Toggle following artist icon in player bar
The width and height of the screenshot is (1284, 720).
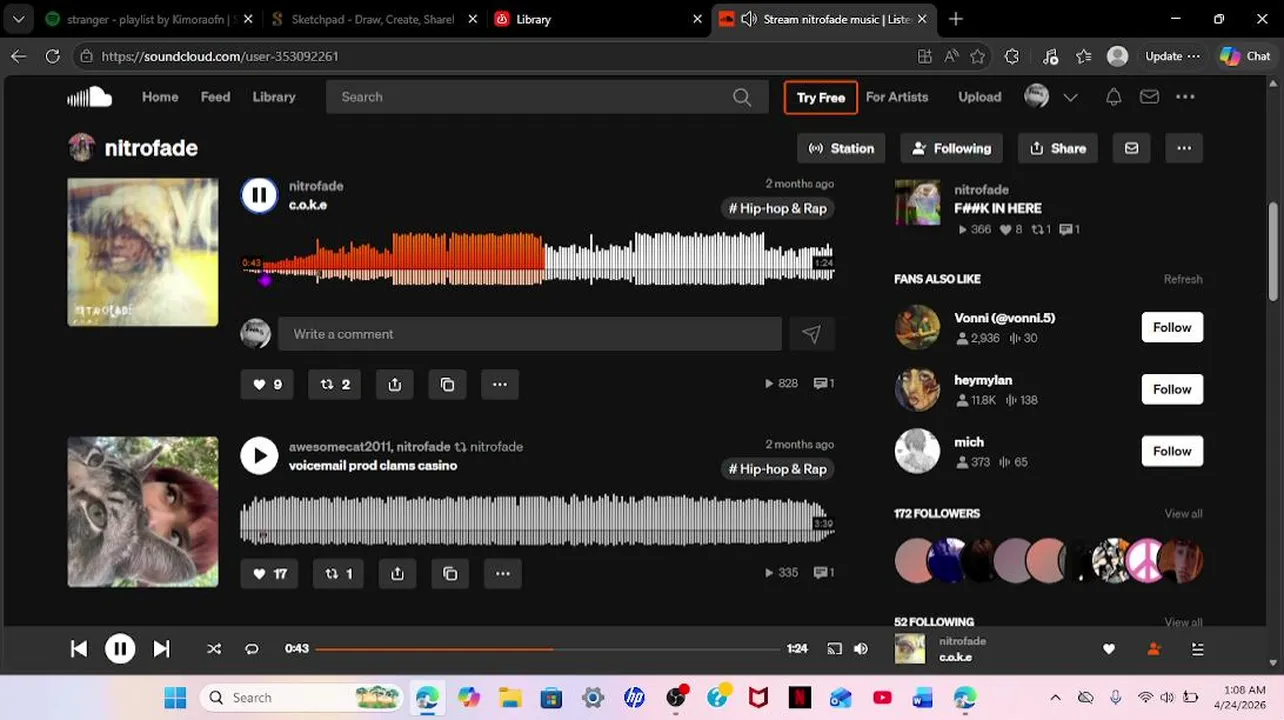1153,649
